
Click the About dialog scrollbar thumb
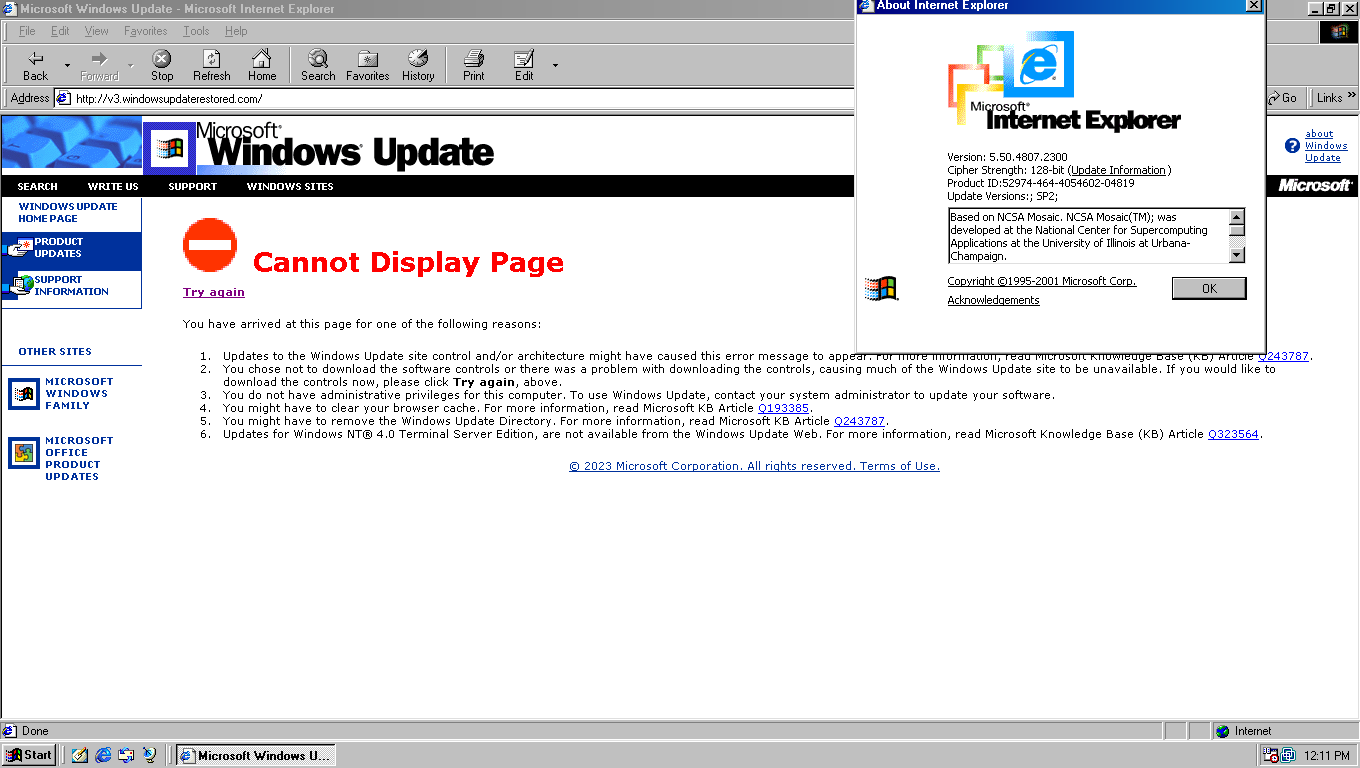[x=1237, y=230]
